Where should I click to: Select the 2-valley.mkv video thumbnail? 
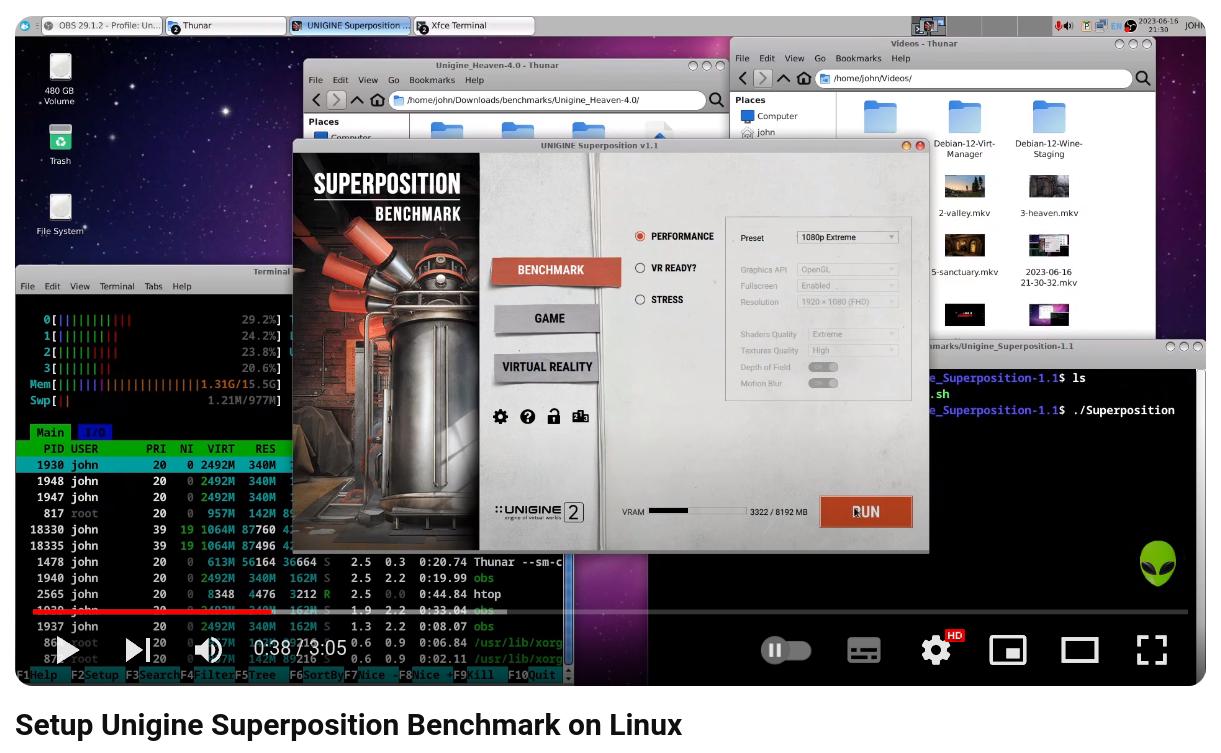pos(964,187)
